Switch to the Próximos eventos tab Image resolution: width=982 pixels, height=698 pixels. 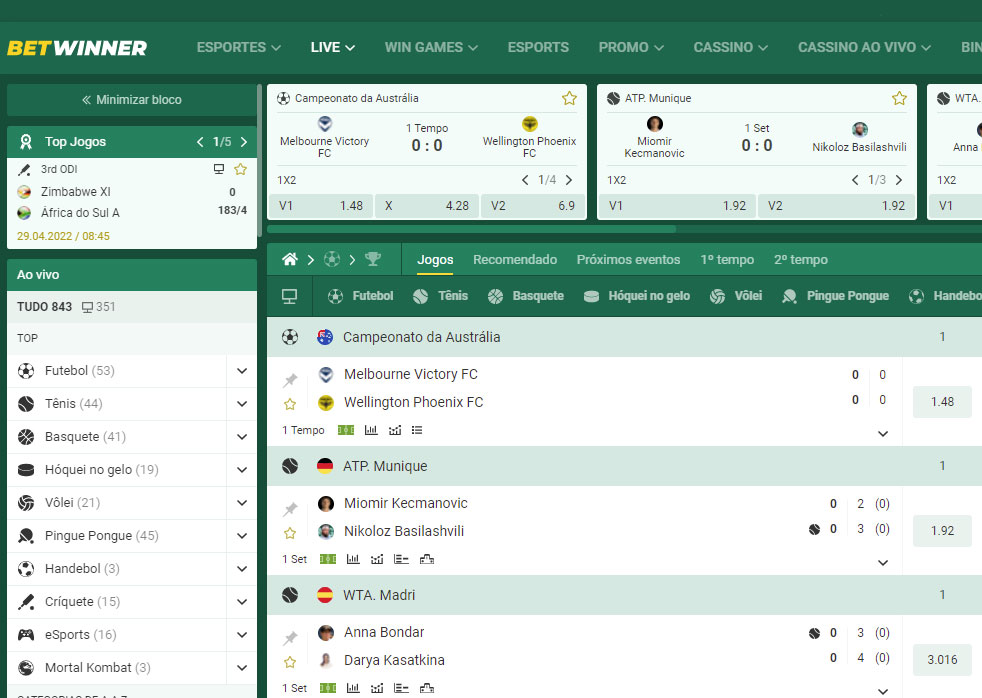[628, 260]
